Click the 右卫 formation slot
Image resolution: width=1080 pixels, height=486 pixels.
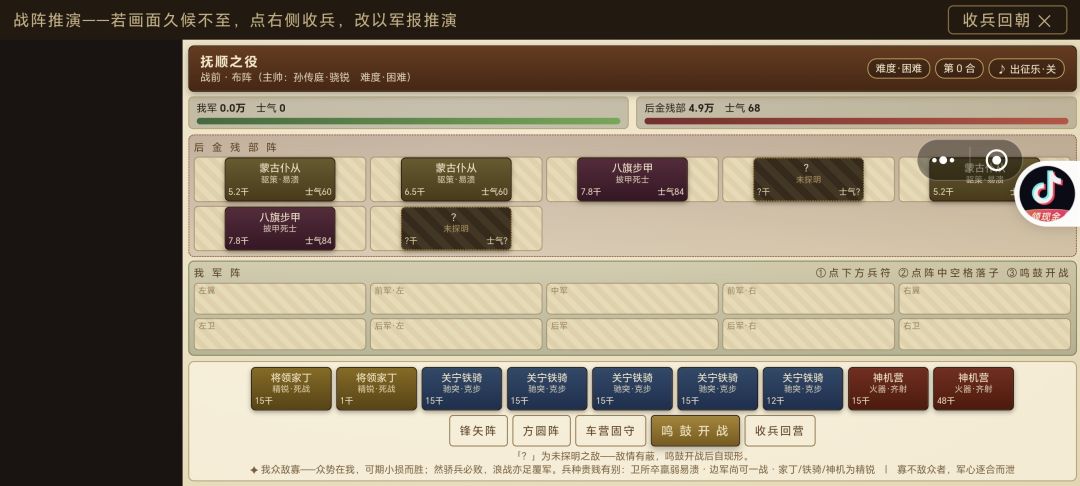985,334
